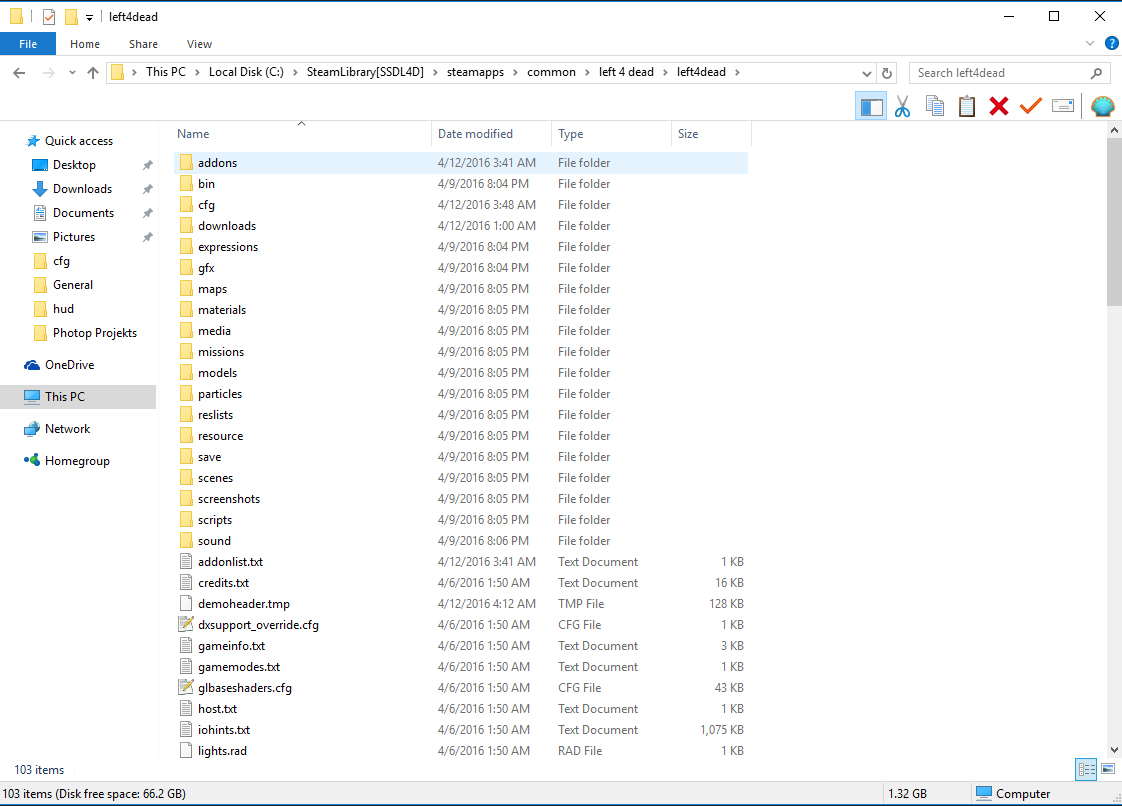1122x806 pixels.
Task: Select the file 'dxsupport_override.cfg'
Action: pos(258,625)
